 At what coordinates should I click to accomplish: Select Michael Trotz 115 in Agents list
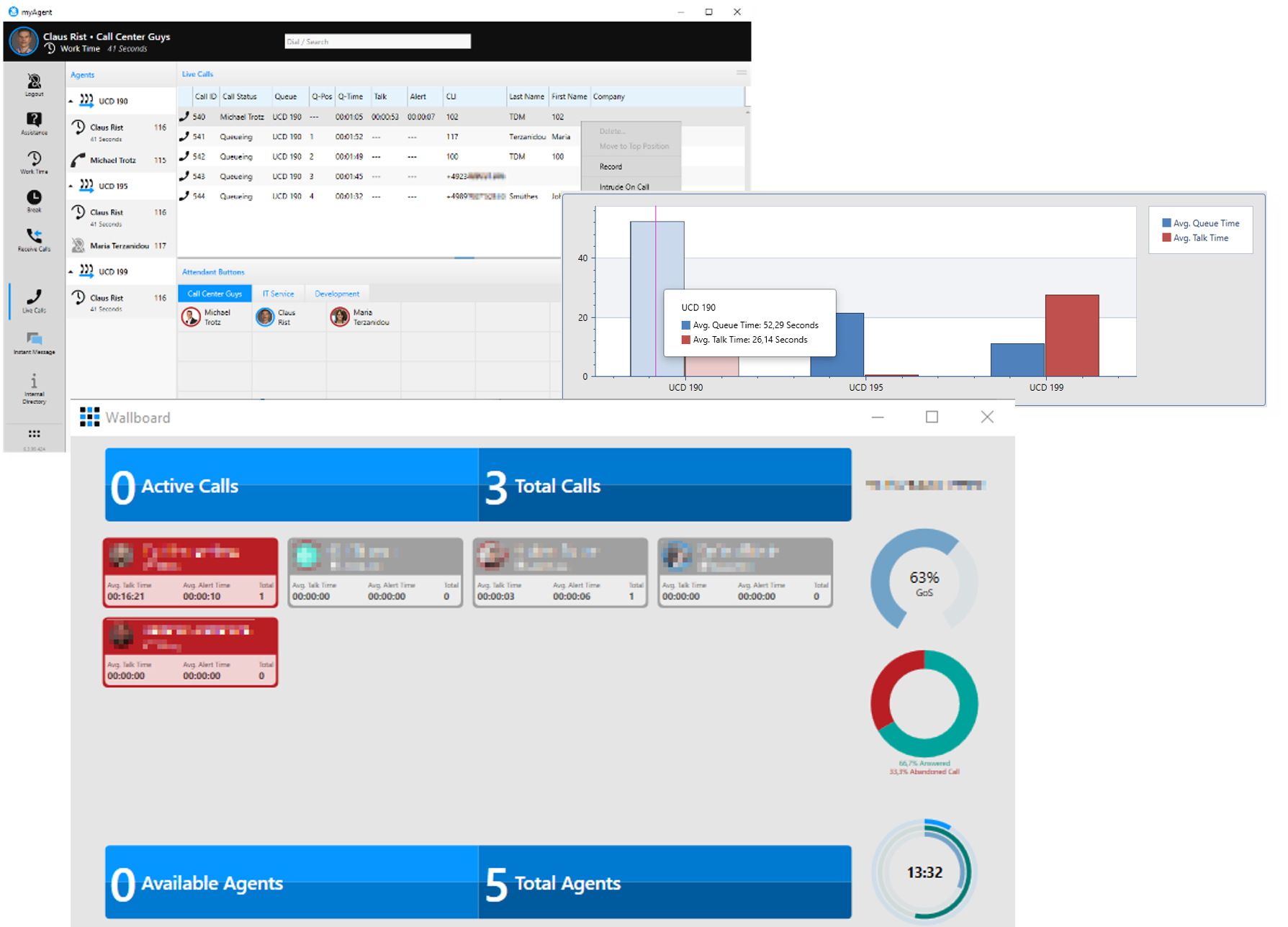pyautogui.click(x=121, y=160)
